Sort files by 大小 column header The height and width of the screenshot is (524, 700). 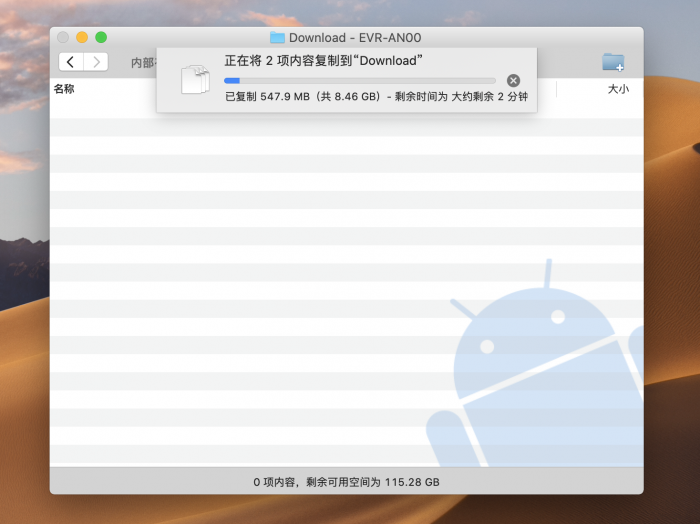pyautogui.click(x=618, y=89)
